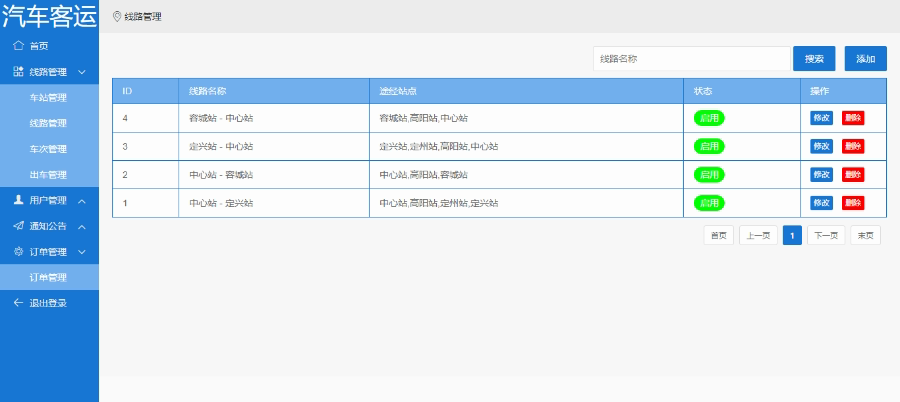Screen dimensions: 900x402
Task: Click the gear icon beside 订单管理
Action: click(18, 252)
